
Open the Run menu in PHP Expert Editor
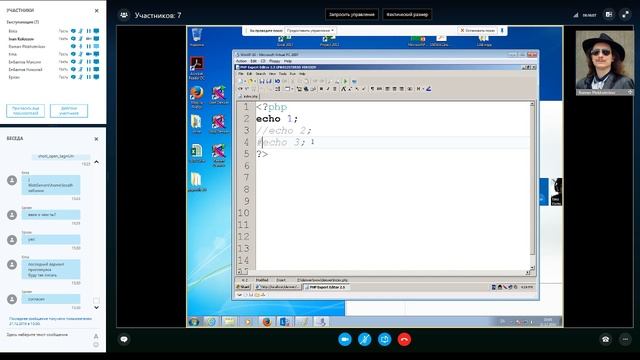[293, 74]
